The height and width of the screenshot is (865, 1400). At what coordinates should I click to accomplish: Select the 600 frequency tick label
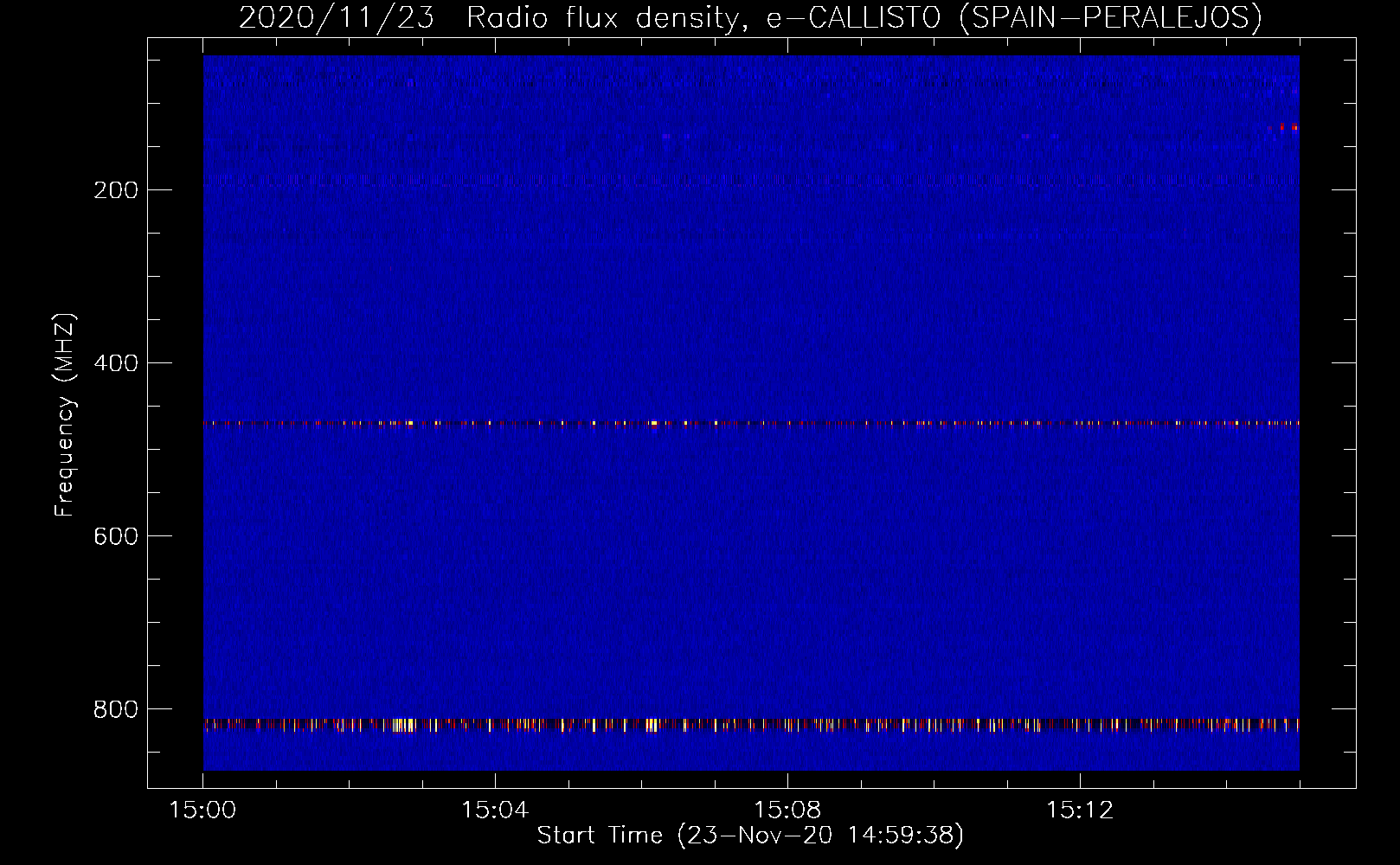pyautogui.click(x=116, y=536)
